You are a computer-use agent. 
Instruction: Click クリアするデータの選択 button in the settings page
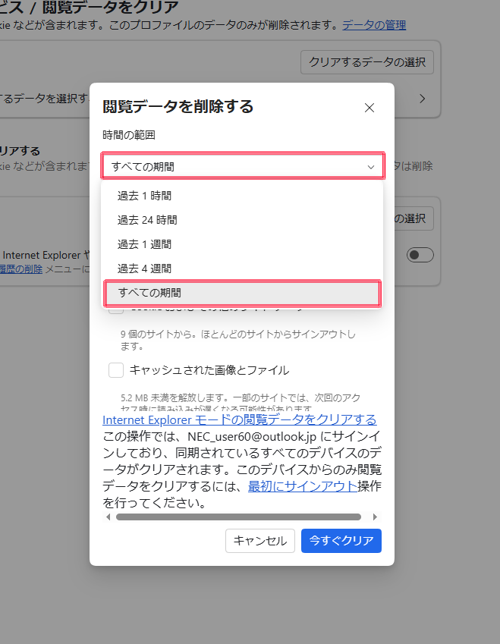[x=367, y=62]
